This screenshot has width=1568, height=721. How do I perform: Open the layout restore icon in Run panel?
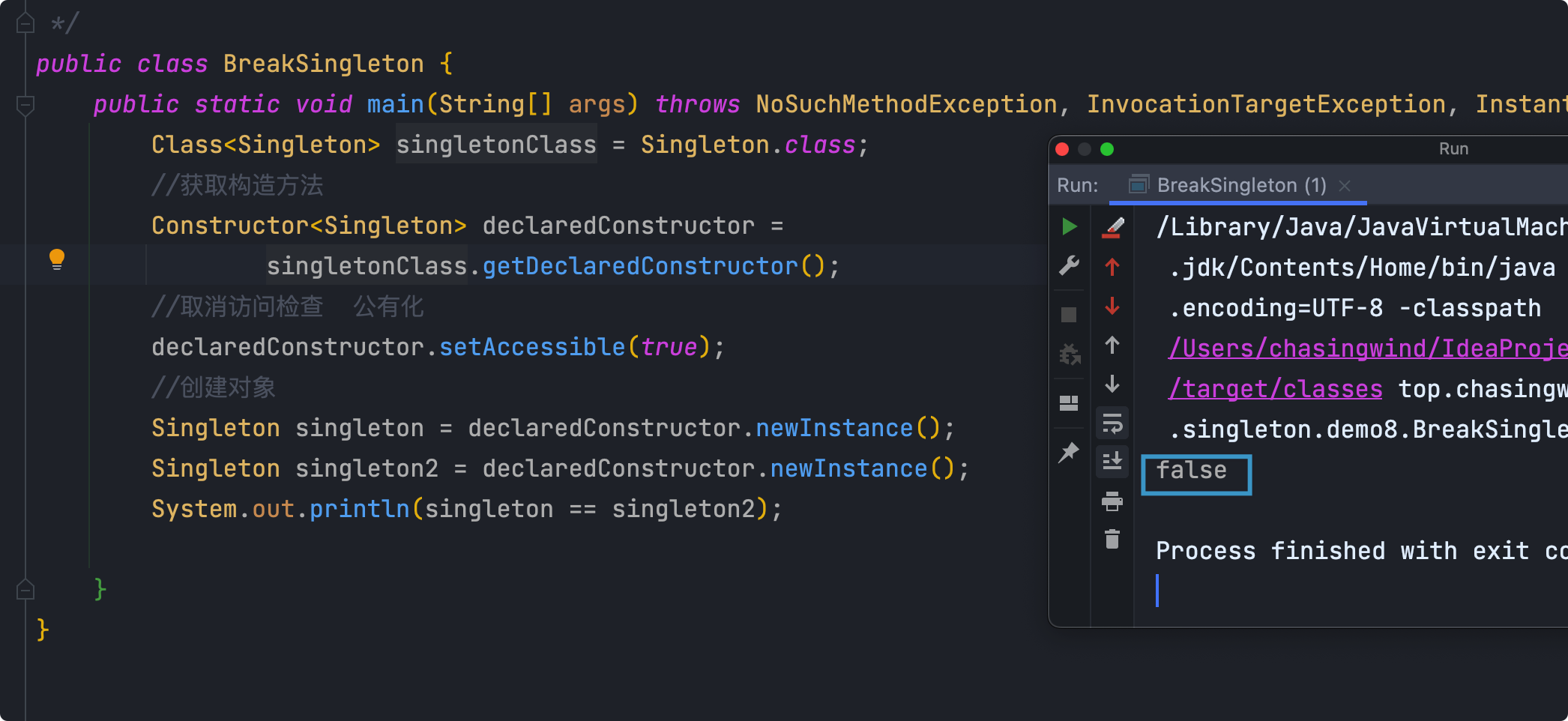[x=1069, y=403]
